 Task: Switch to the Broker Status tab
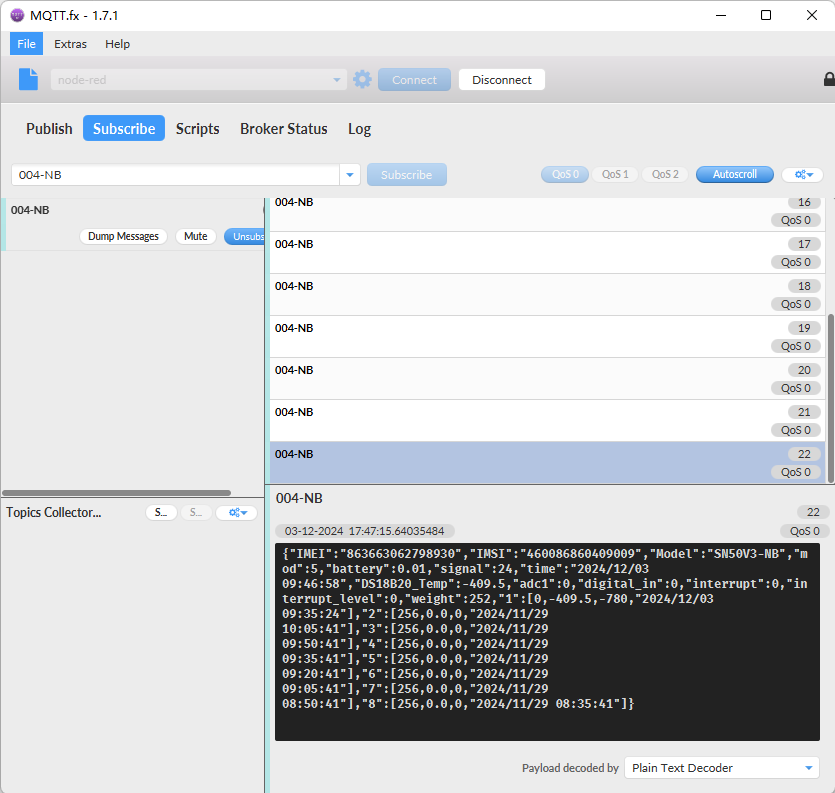[283, 128]
